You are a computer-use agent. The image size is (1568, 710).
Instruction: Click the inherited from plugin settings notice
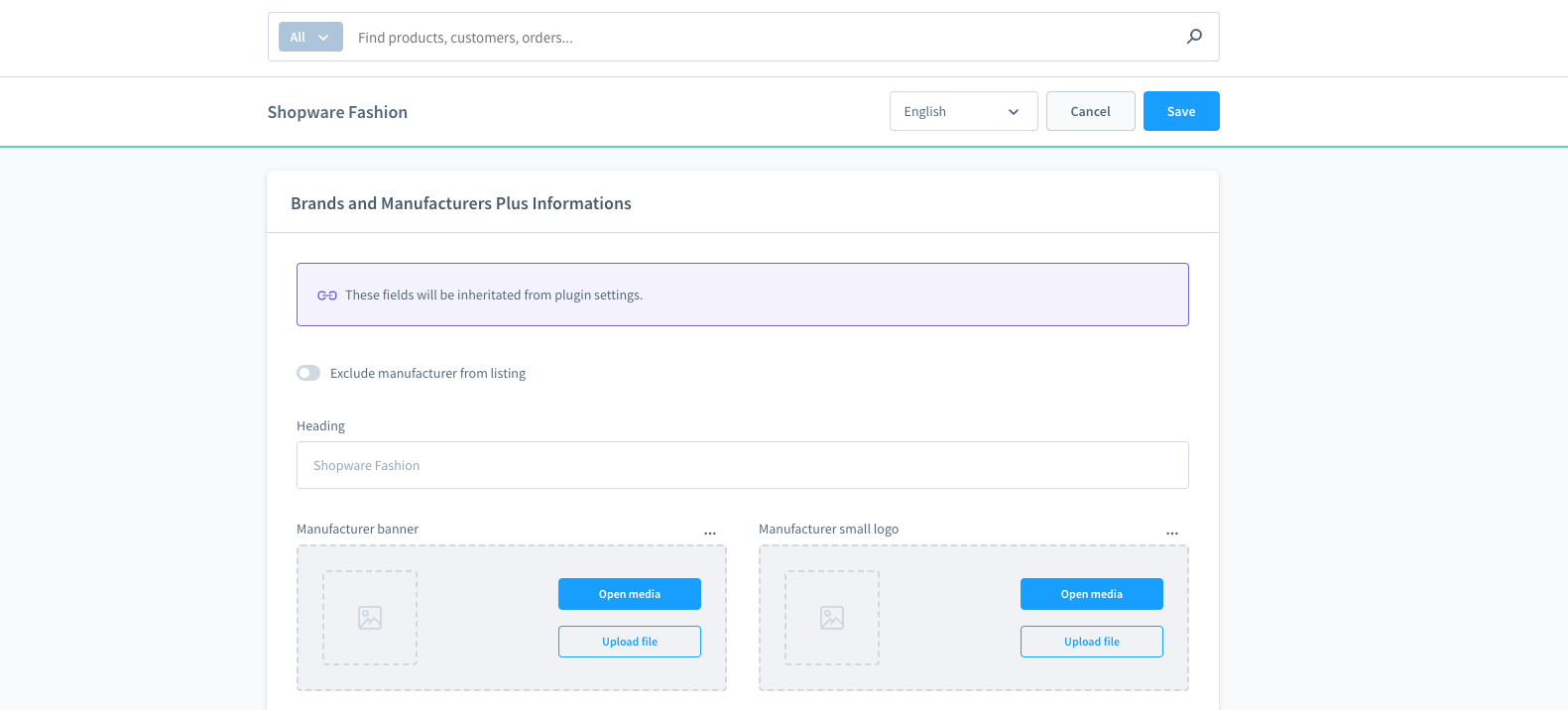pos(494,296)
